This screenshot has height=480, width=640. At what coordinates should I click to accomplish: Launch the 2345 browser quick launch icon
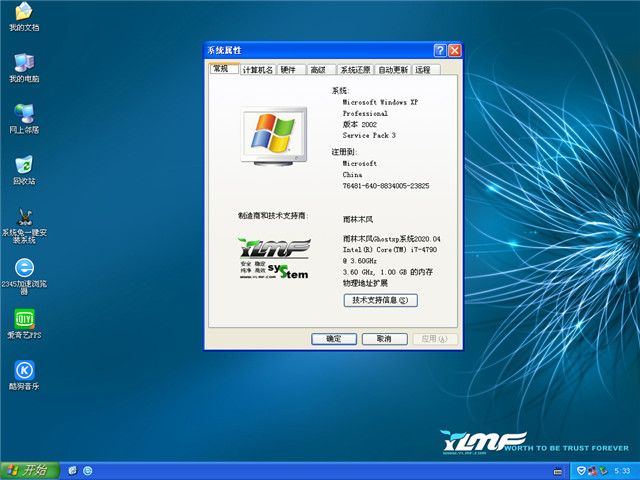click(x=88, y=471)
